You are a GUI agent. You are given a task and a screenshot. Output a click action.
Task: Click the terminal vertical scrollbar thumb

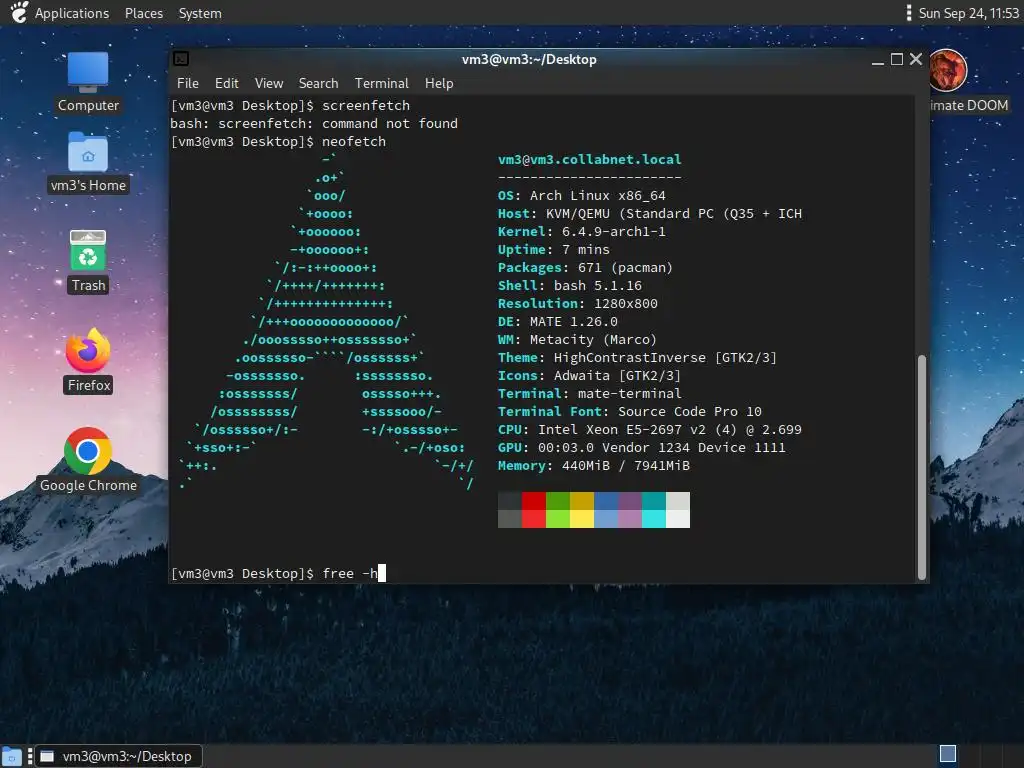pyautogui.click(x=921, y=466)
